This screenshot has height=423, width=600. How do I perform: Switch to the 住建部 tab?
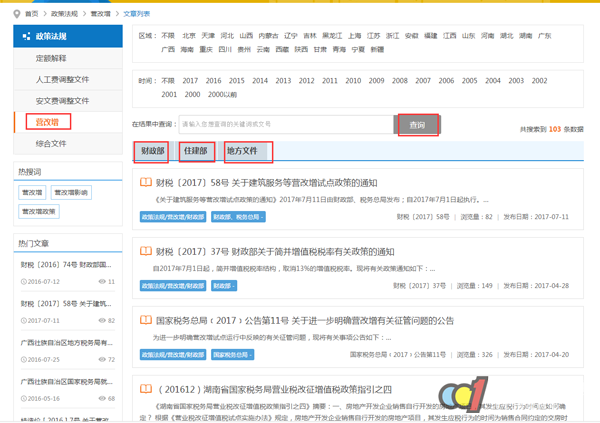click(196, 152)
